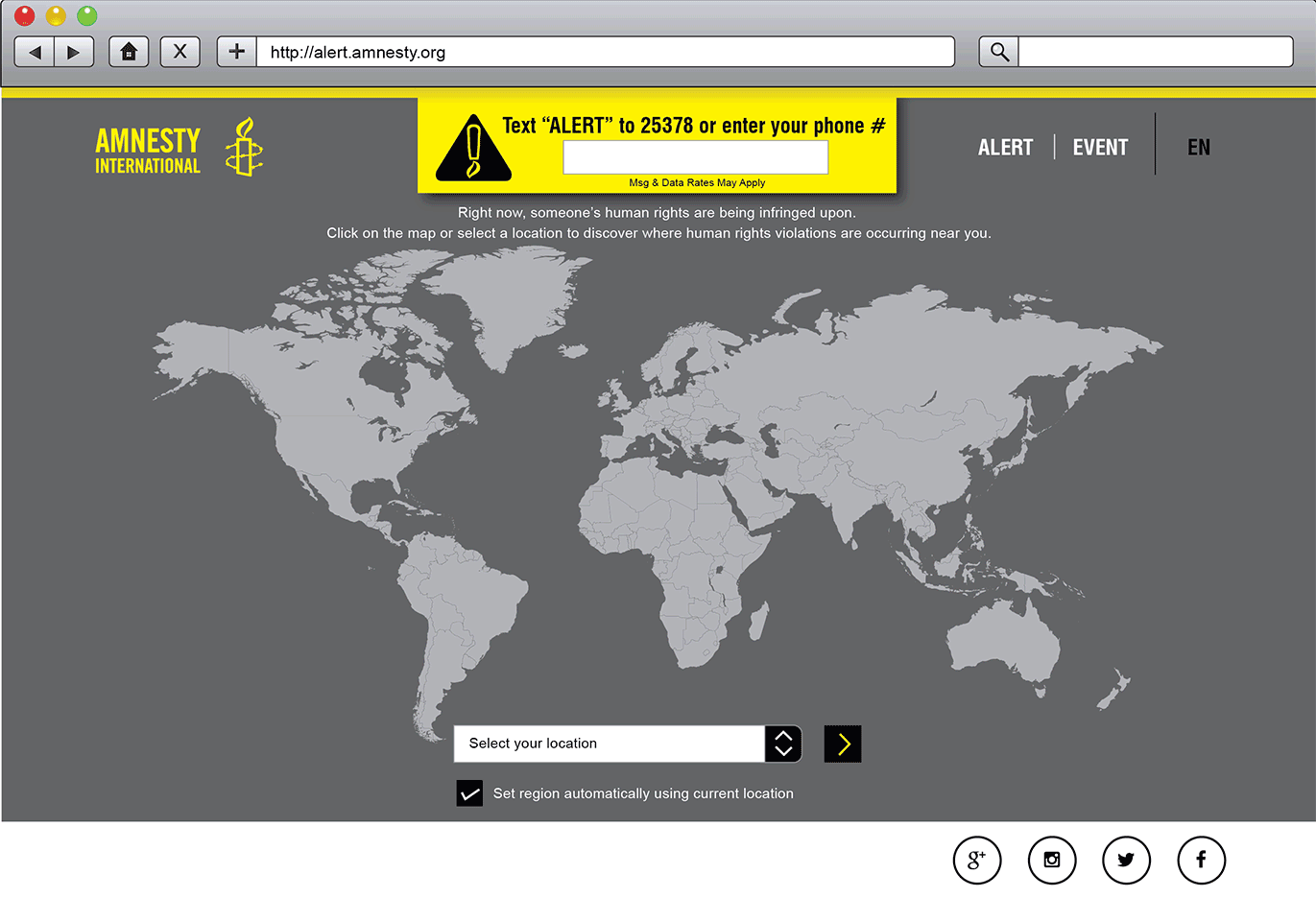Go to the EVENT section

click(x=1100, y=147)
